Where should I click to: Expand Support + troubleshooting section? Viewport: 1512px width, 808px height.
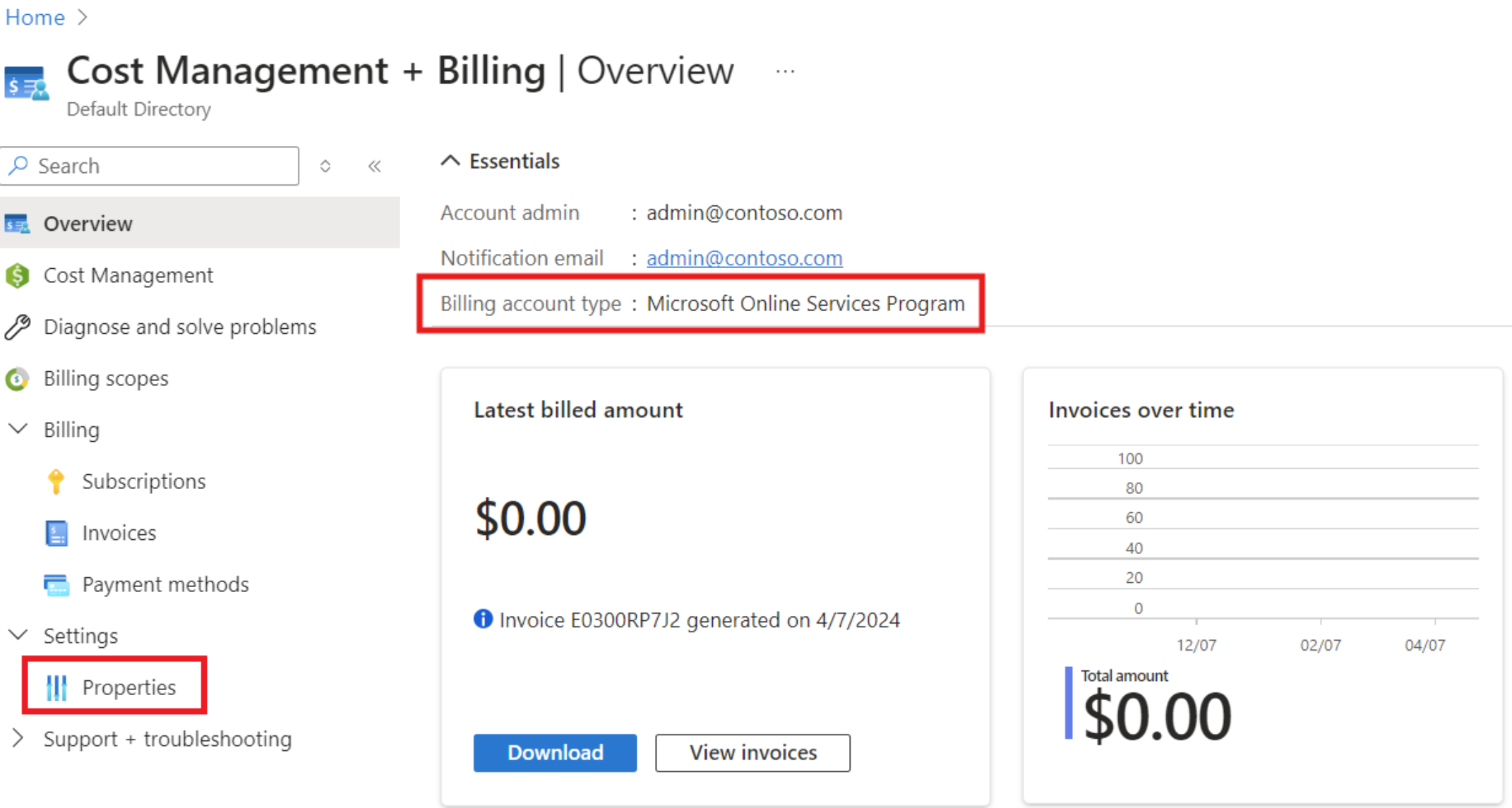pyautogui.click(x=18, y=738)
